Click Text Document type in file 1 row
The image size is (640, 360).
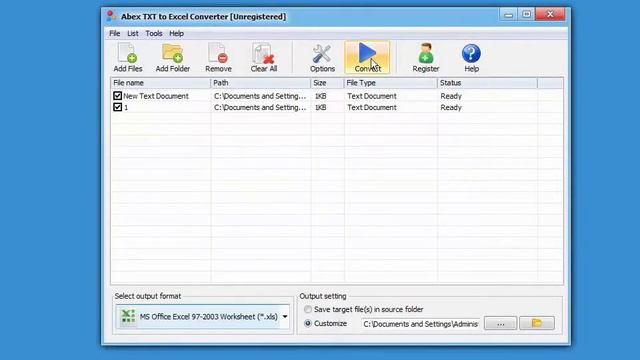pos(372,107)
